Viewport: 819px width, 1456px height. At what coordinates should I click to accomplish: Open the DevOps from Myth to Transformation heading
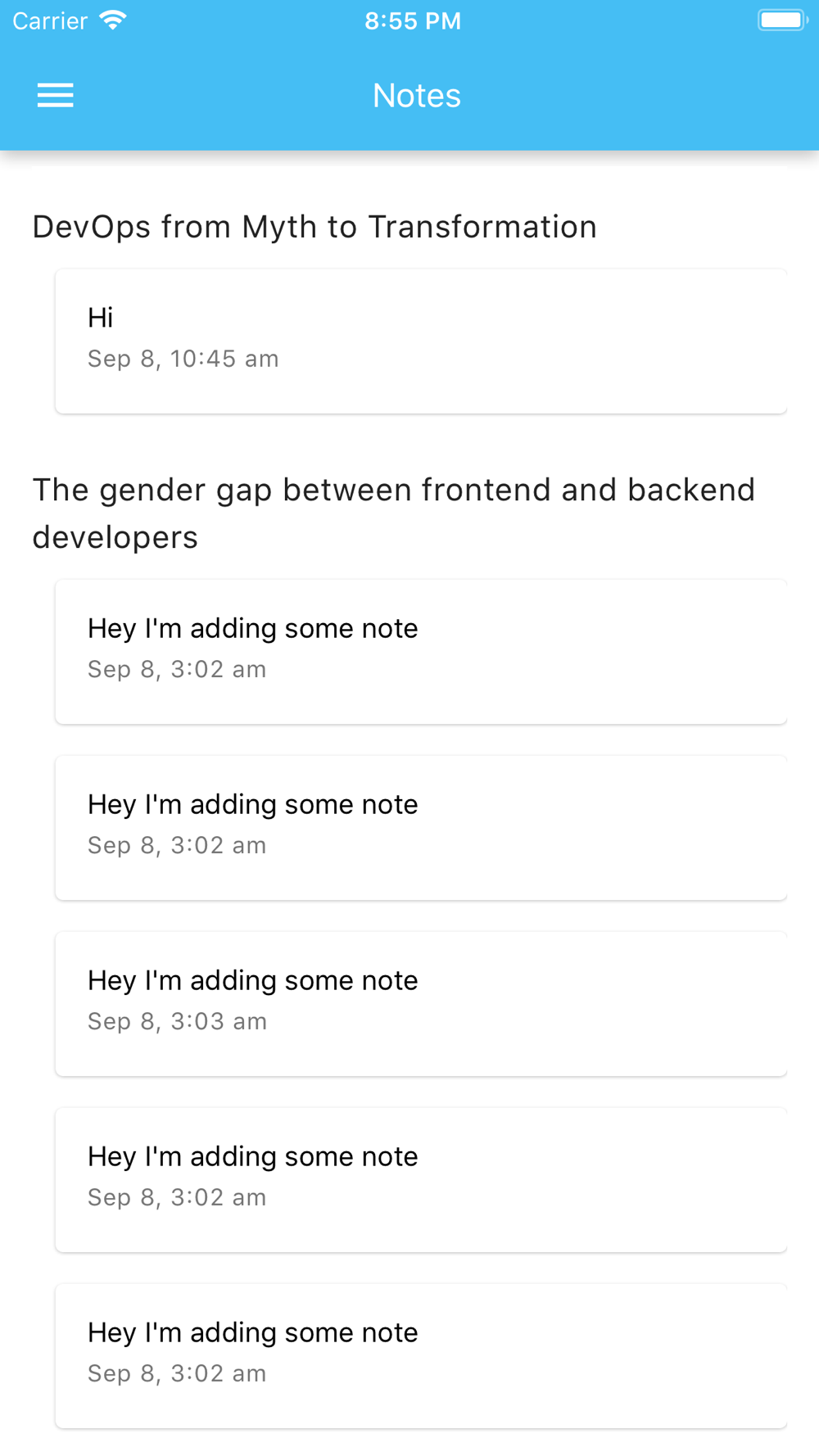pos(314,227)
